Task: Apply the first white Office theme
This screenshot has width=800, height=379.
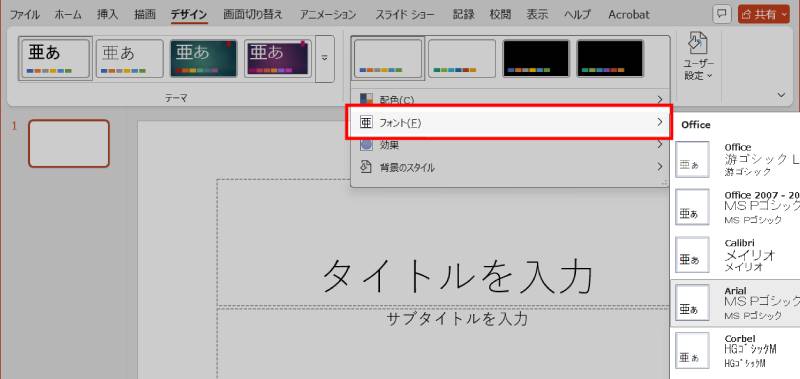Action: [x=56, y=59]
